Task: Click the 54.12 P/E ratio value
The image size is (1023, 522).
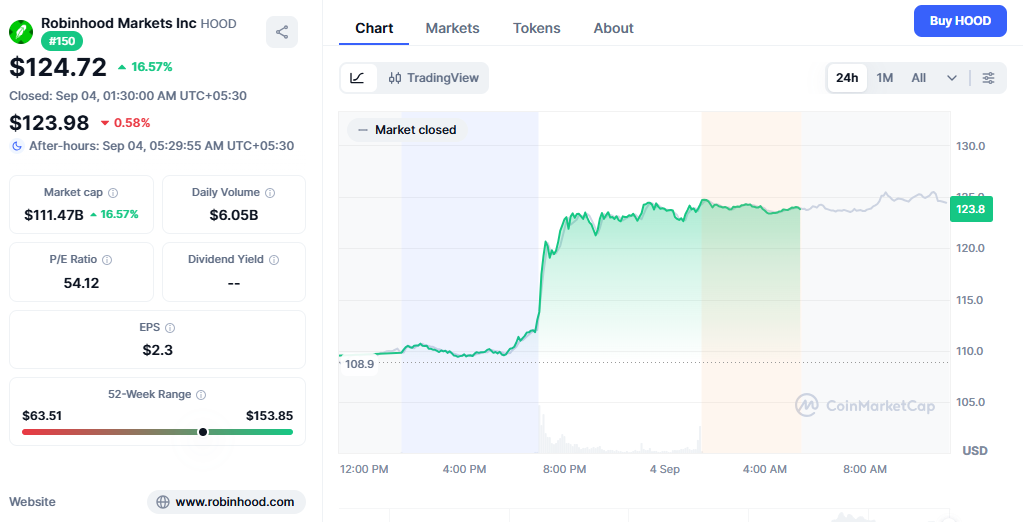Action: (x=82, y=283)
